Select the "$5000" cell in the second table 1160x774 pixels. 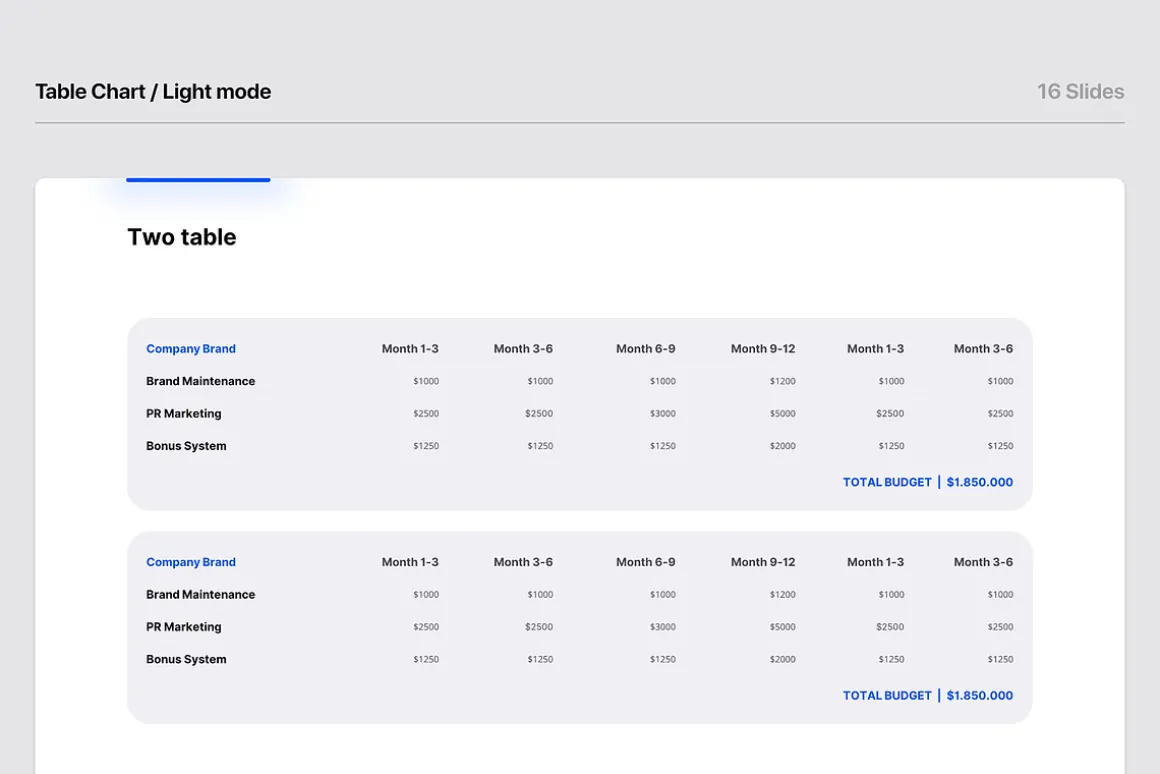(x=783, y=627)
